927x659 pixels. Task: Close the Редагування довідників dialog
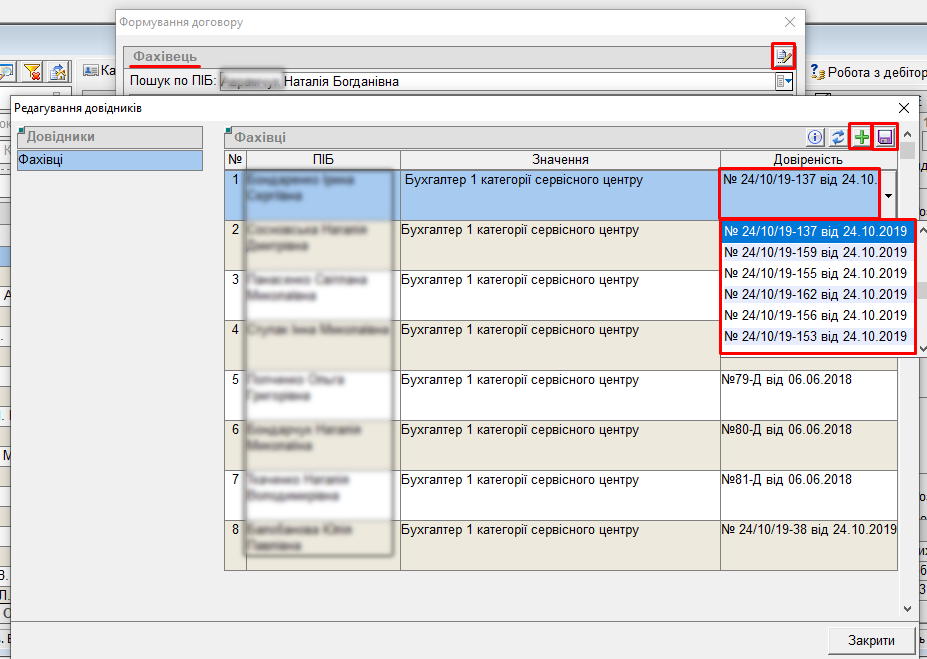(x=904, y=108)
